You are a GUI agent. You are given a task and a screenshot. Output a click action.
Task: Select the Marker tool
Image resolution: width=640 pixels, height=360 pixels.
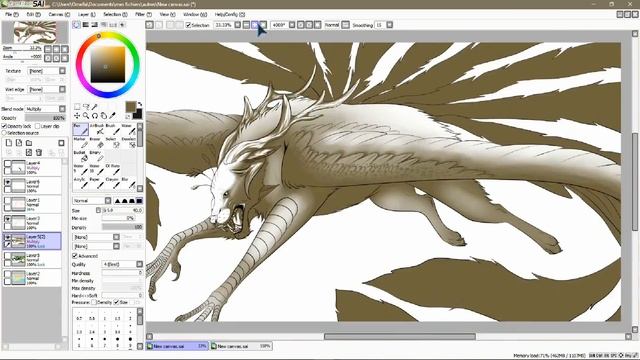click(x=81, y=142)
